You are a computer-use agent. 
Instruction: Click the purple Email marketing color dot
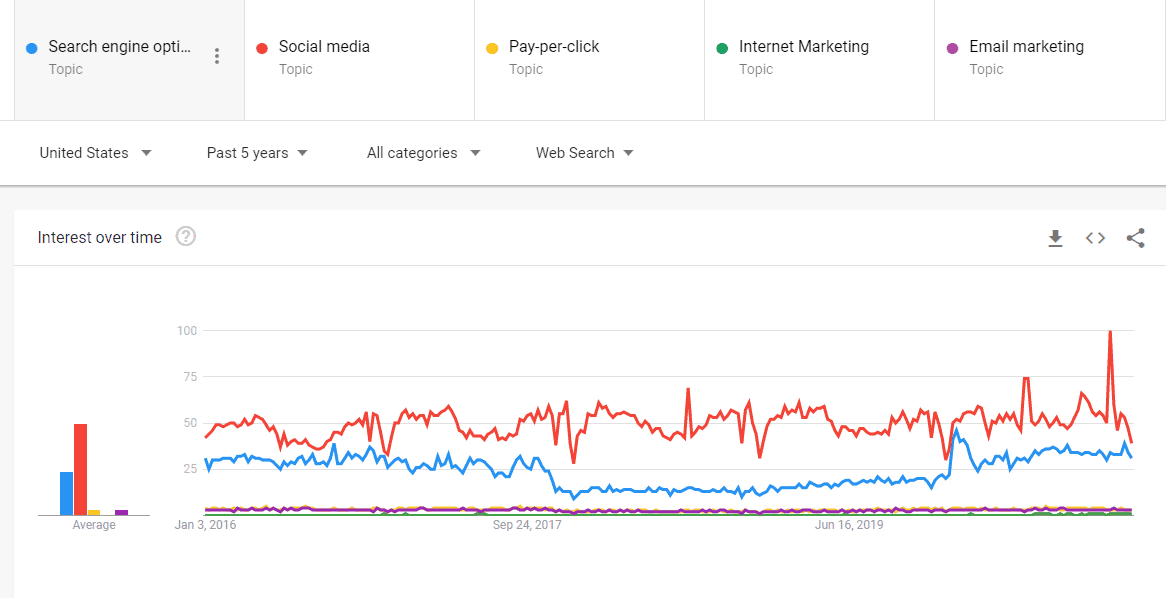point(952,48)
